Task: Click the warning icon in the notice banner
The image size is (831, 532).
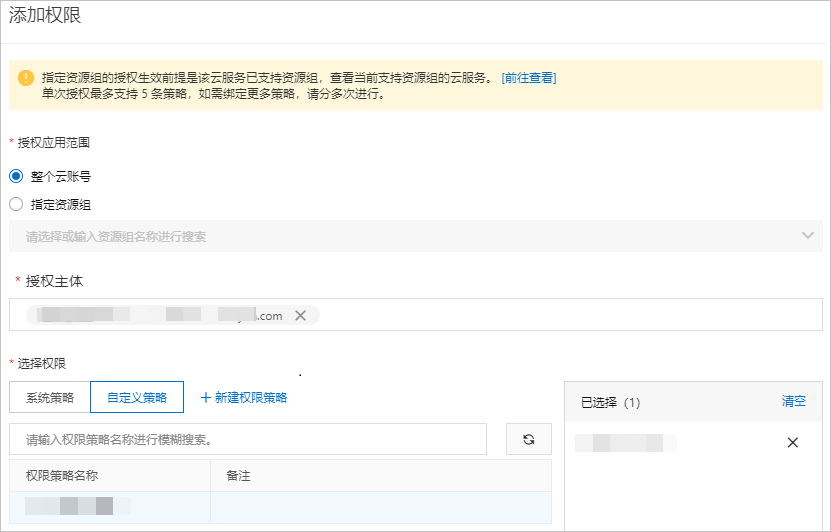Action: tap(26, 78)
